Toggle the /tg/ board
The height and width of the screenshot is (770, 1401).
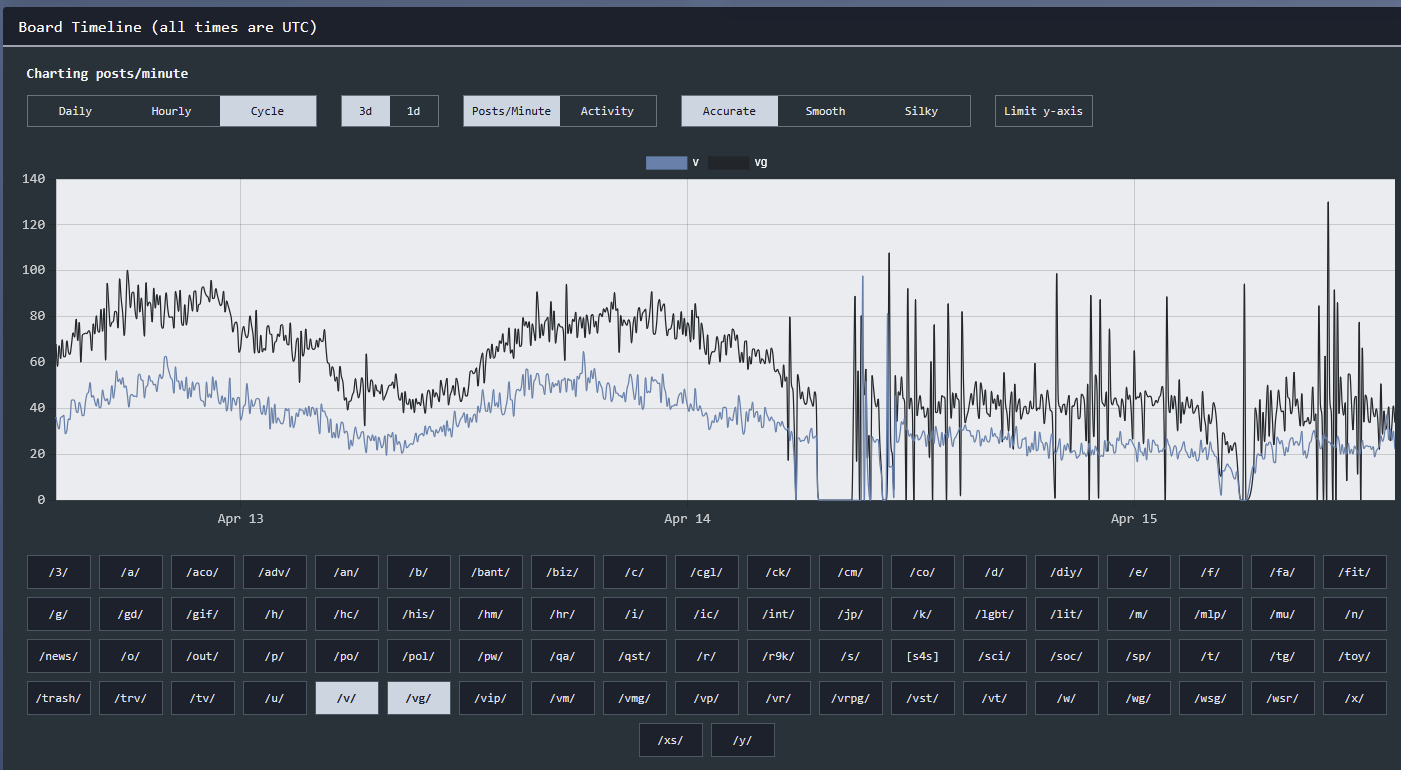pos(1283,656)
